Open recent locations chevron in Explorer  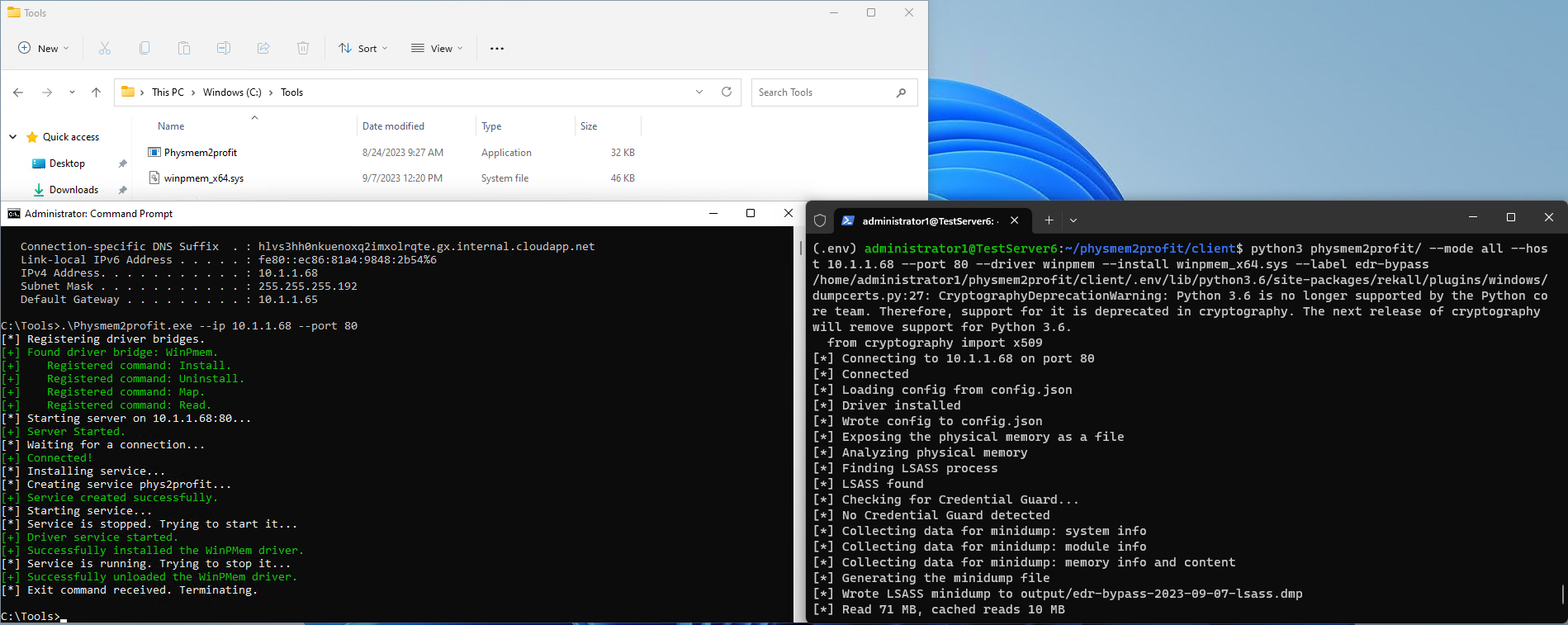(72, 92)
